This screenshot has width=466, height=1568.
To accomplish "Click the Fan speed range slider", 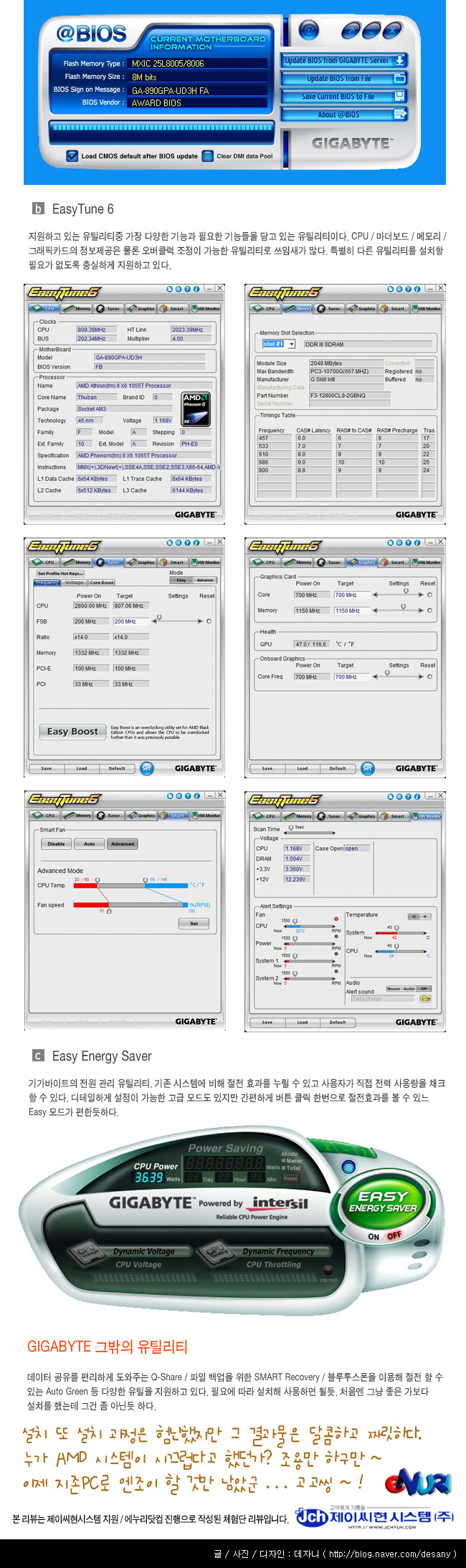I will point(131,906).
